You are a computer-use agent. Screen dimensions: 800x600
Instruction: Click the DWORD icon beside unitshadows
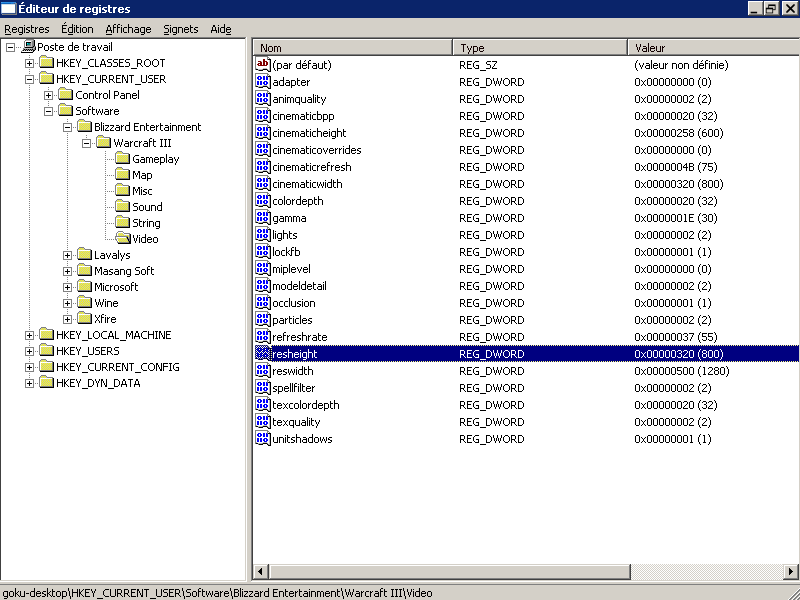pos(263,439)
